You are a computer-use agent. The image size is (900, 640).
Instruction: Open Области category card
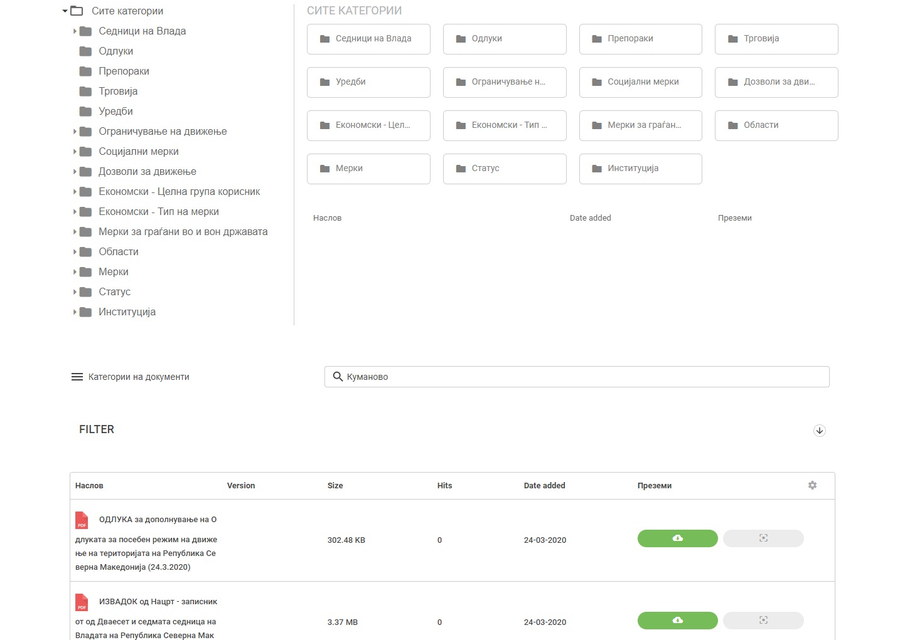[x=777, y=125]
